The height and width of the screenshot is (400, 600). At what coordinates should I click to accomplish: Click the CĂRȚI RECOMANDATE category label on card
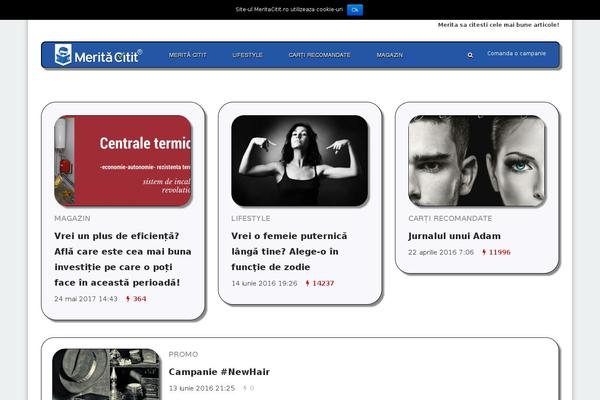coord(450,219)
